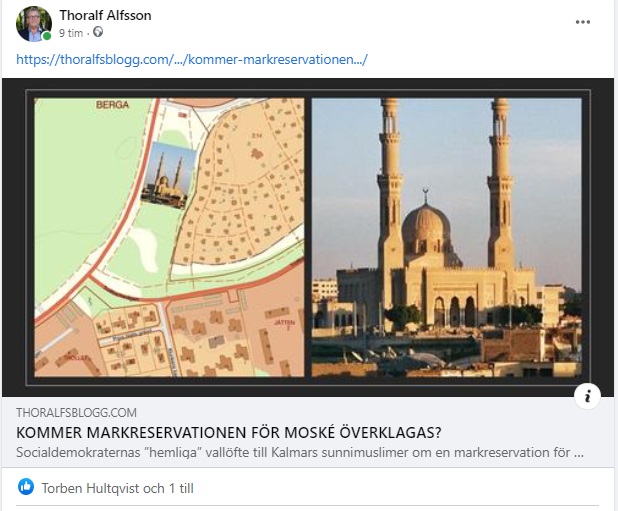
Task: Show who liked: Torben Hultqvist och 1 till
Action: tap(118, 489)
